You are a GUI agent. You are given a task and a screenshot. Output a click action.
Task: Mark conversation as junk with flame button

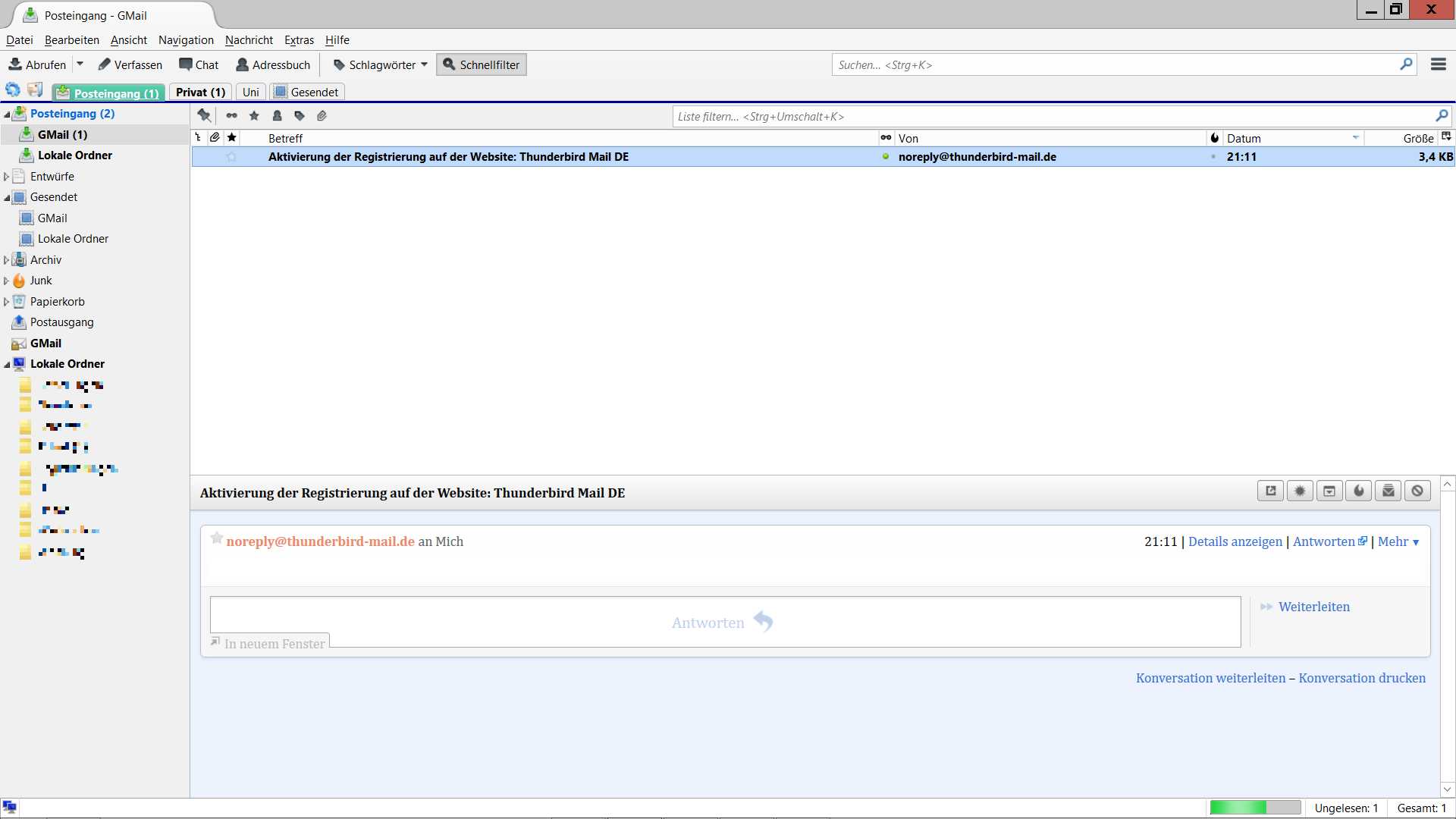tap(1358, 491)
